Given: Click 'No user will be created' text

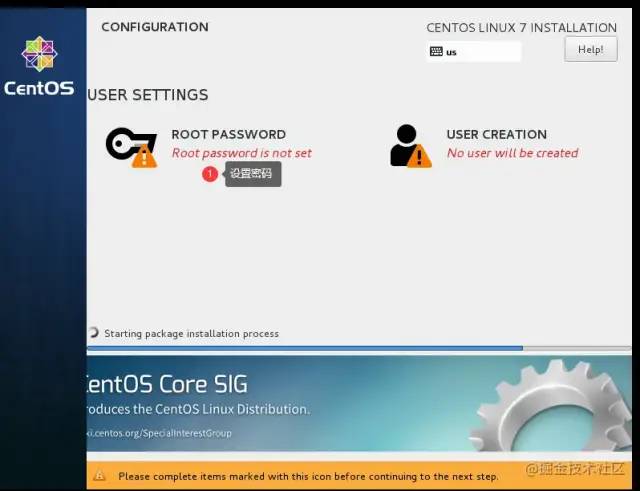Looking at the screenshot, I should (512, 153).
